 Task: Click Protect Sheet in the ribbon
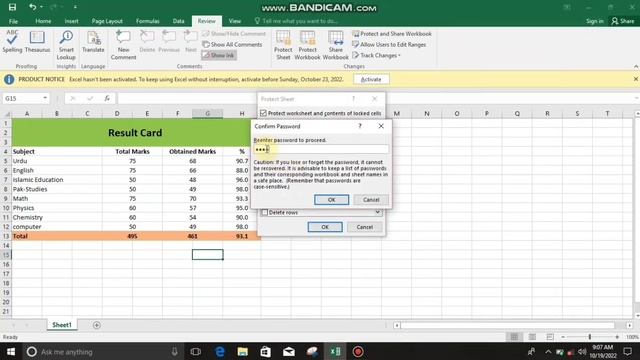click(x=283, y=45)
